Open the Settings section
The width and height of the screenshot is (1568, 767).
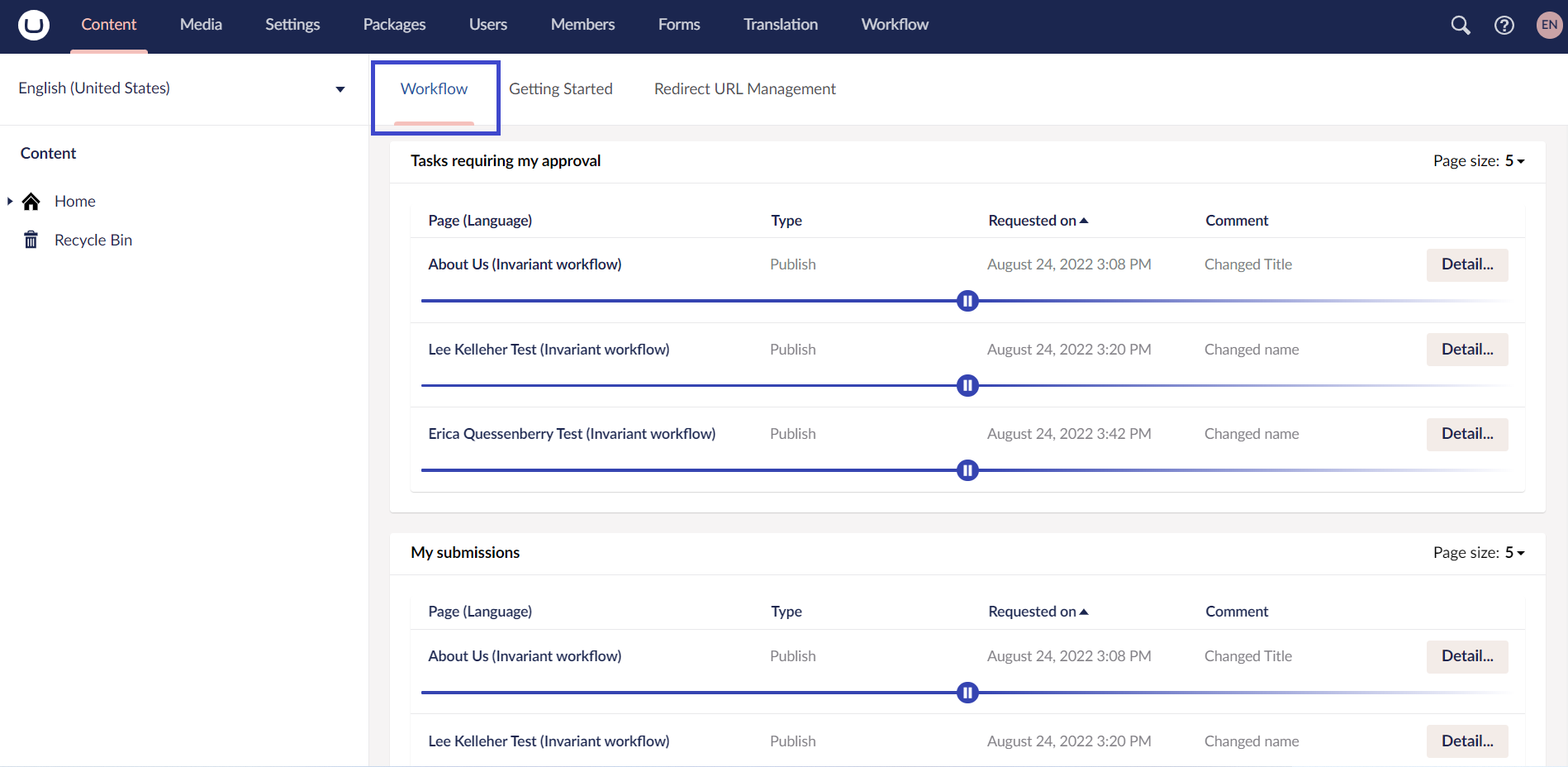(292, 25)
